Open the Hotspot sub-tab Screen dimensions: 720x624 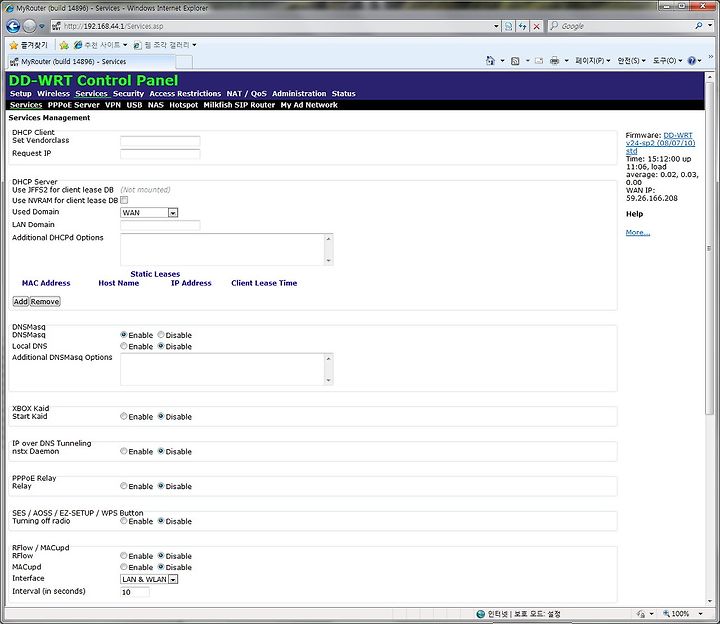[184, 105]
